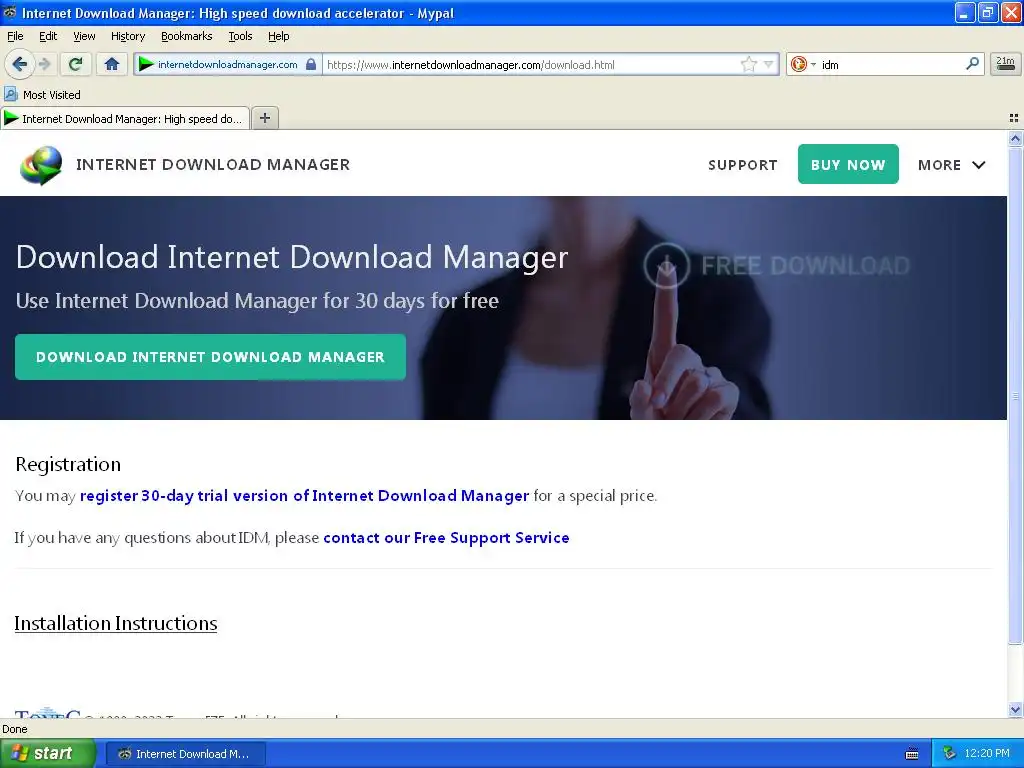The width and height of the screenshot is (1024, 768).
Task: Open the URL history dropdown arrow
Action: click(x=768, y=64)
